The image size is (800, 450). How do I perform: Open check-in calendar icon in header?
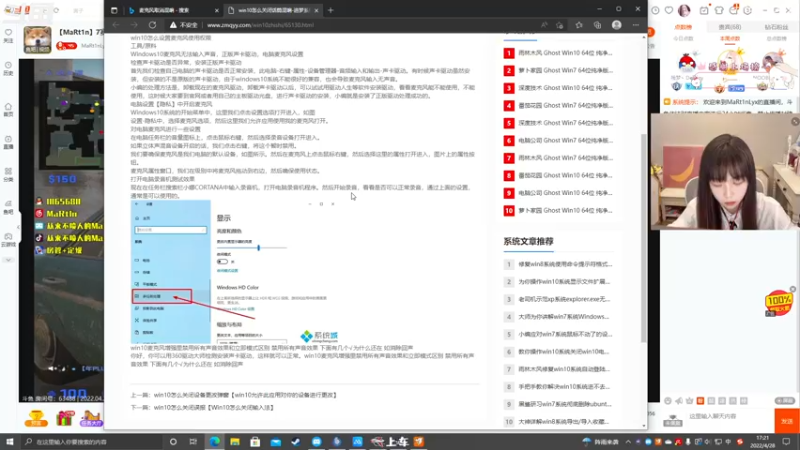pos(704,10)
